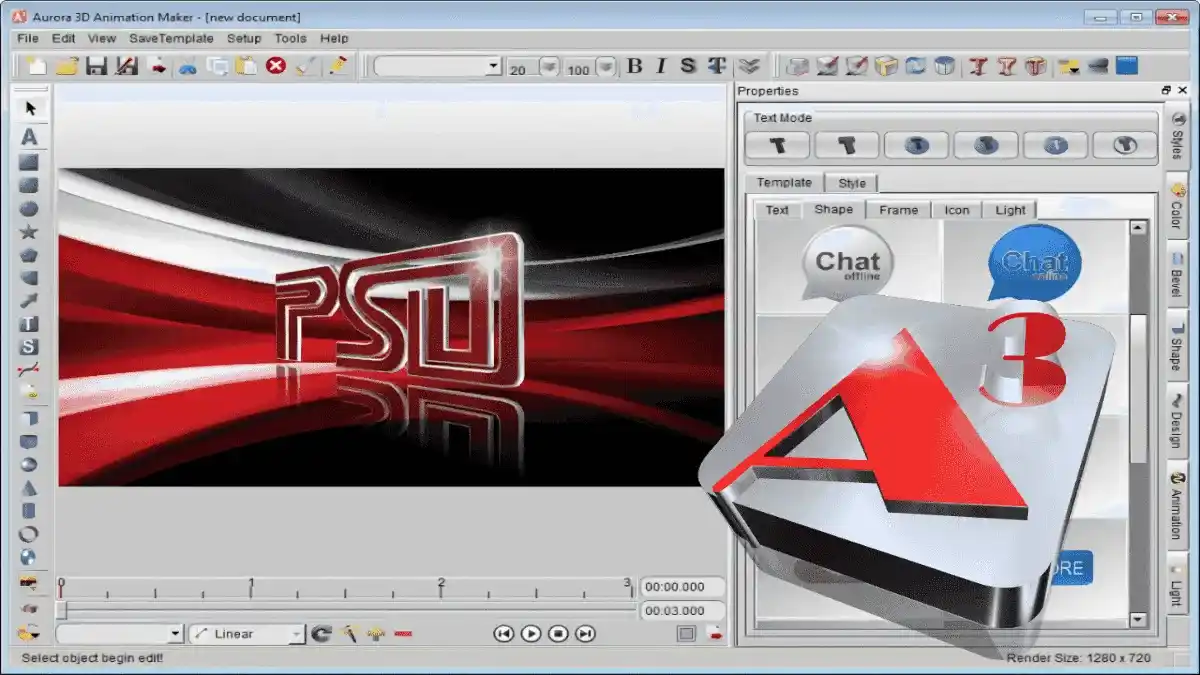Open the font size 20 dropdown arrow
Screen dimensions: 1200x675
(549, 67)
